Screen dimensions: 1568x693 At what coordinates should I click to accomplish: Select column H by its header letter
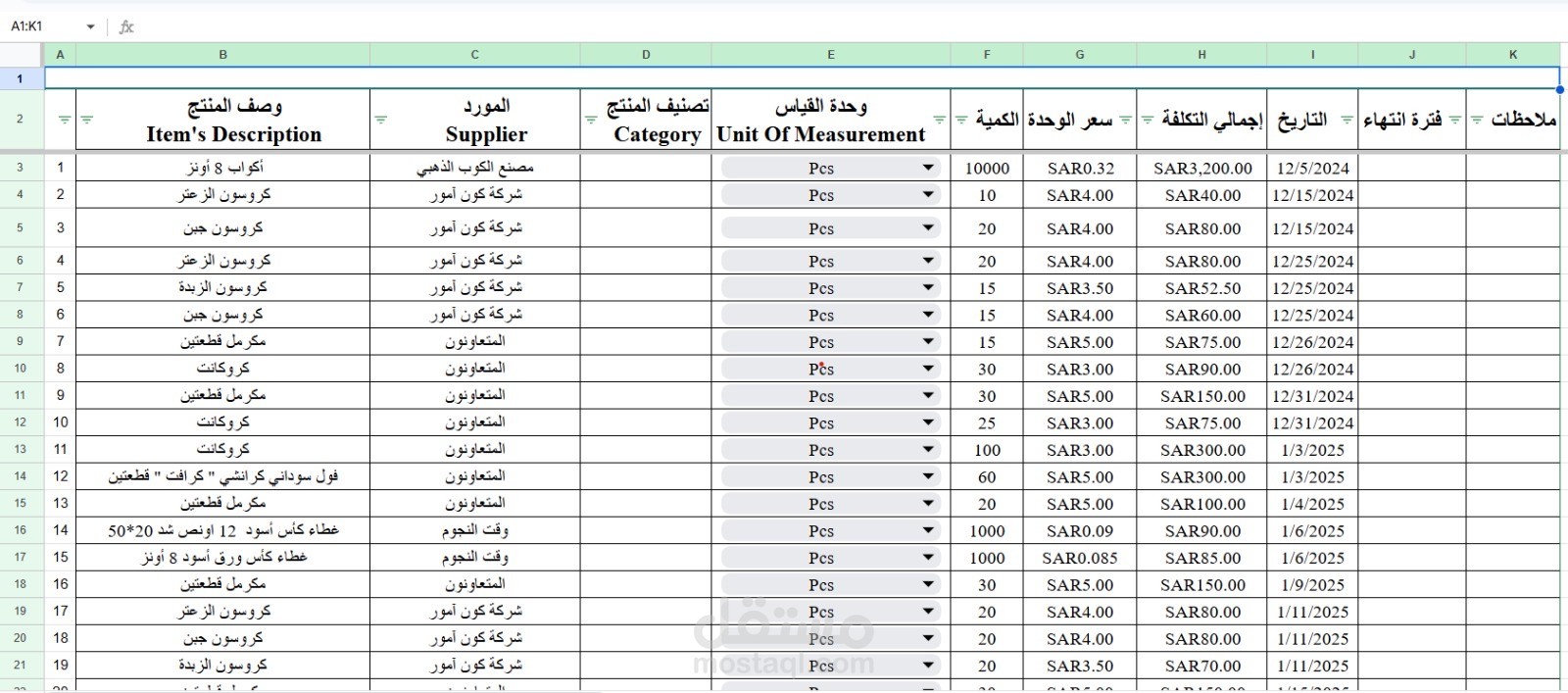tap(1201, 55)
